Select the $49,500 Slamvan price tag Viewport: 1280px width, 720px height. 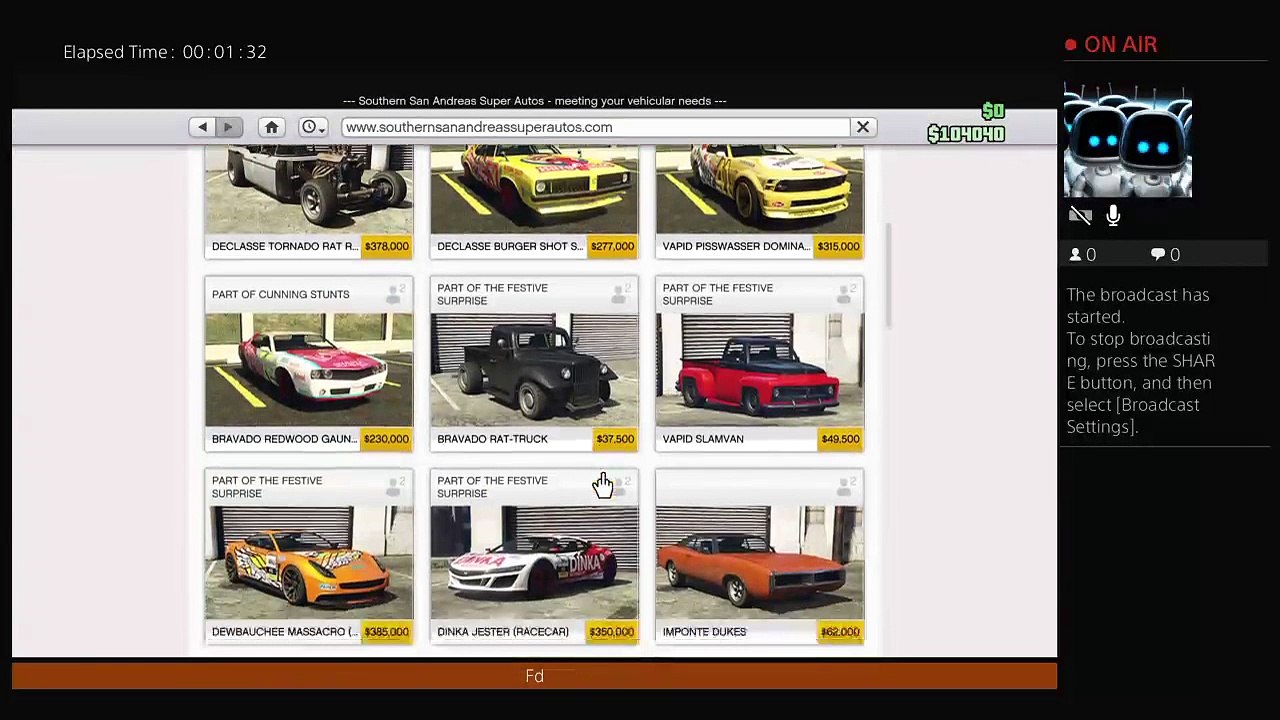tap(841, 439)
